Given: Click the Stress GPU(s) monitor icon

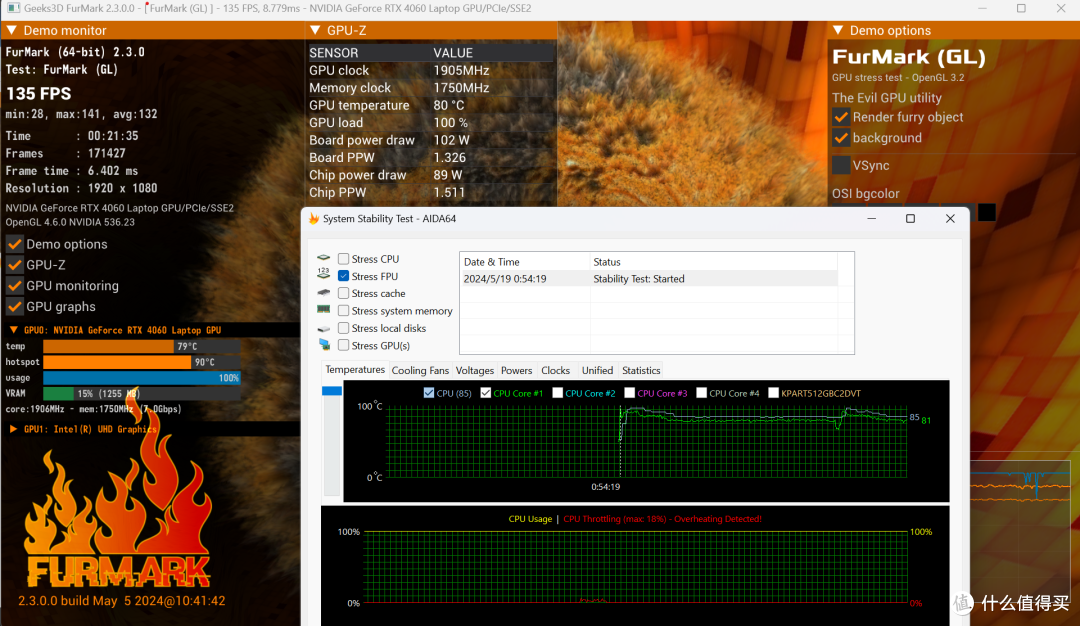Looking at the screenshot, I should (324, 344).
